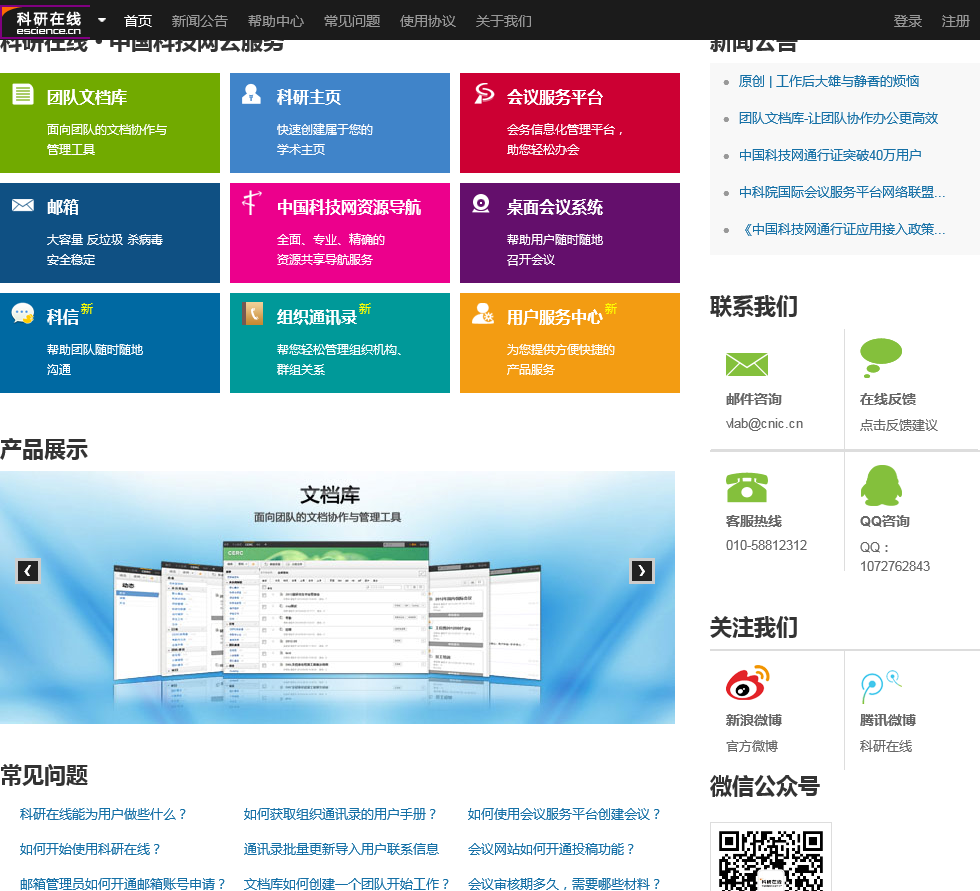Click the 邮箱 envelope icon
Image resolution: width=980 pixels, height=891 pixels.
[23, 205]
